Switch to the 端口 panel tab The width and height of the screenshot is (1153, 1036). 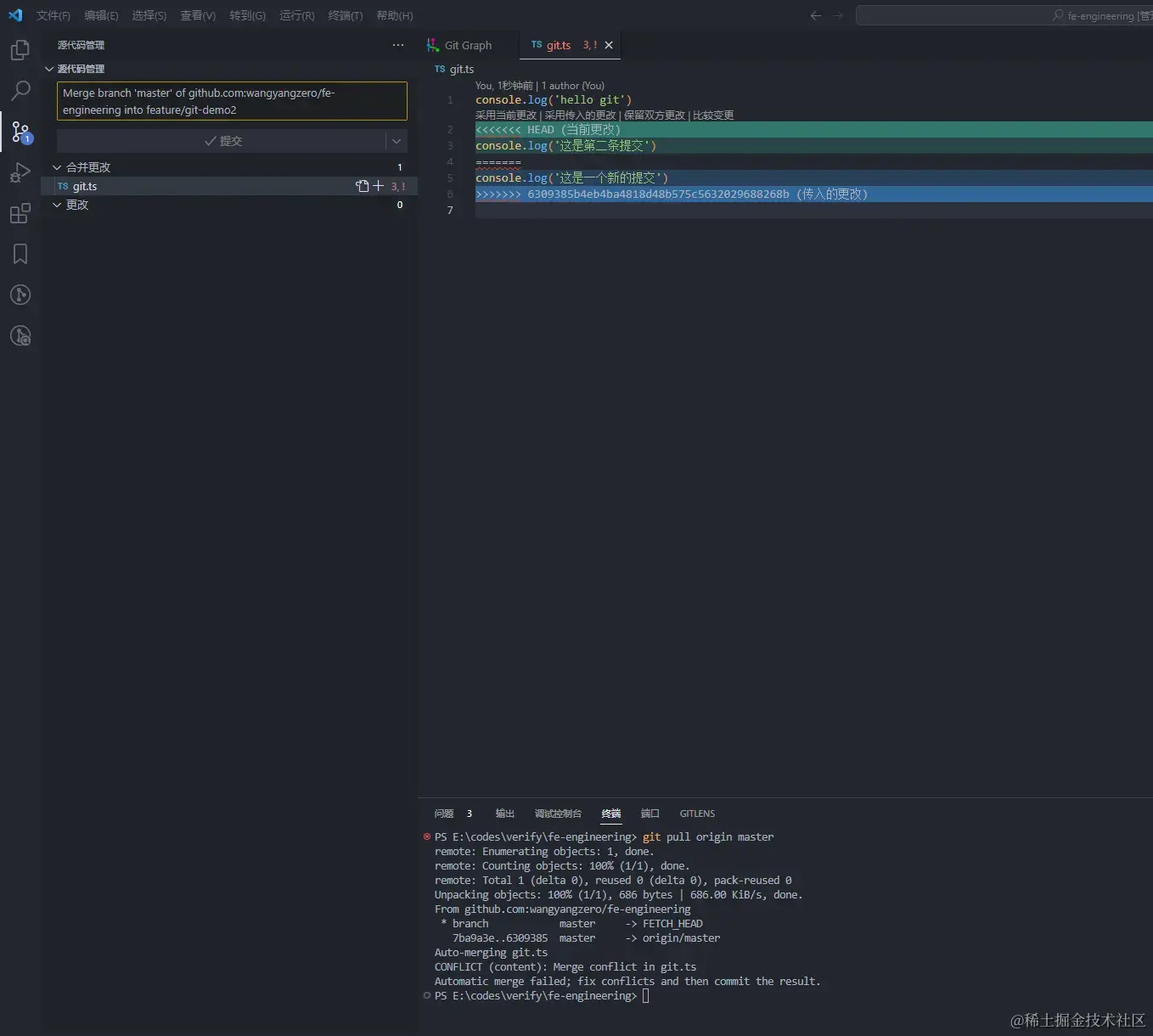tap(650, 814)
